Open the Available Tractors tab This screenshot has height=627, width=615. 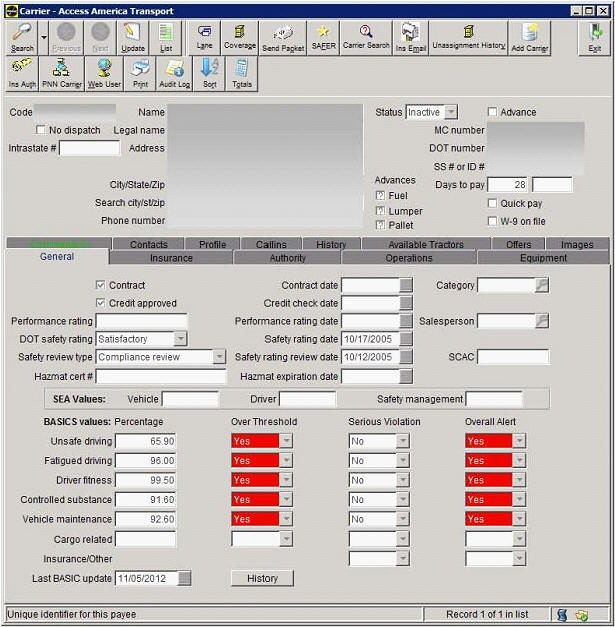tap(425, 244)
